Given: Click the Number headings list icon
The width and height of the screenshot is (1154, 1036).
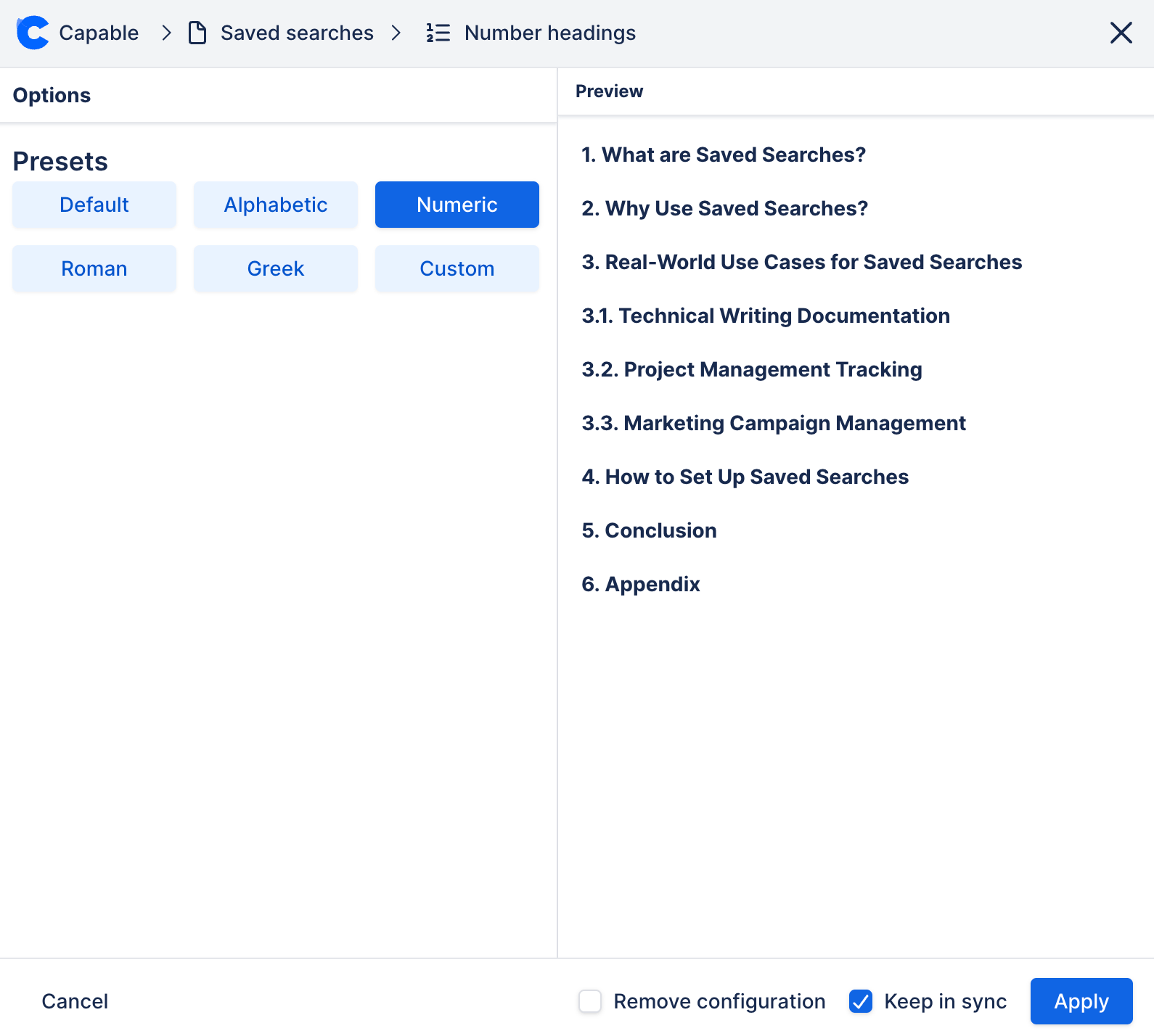Looking at the screenshot, I should tap(438, 33).
